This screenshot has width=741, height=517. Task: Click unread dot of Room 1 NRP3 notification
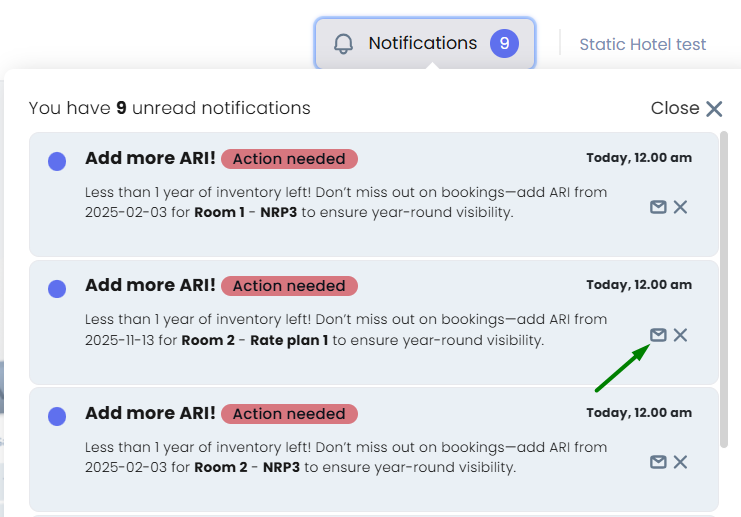[x=57, y=161]
